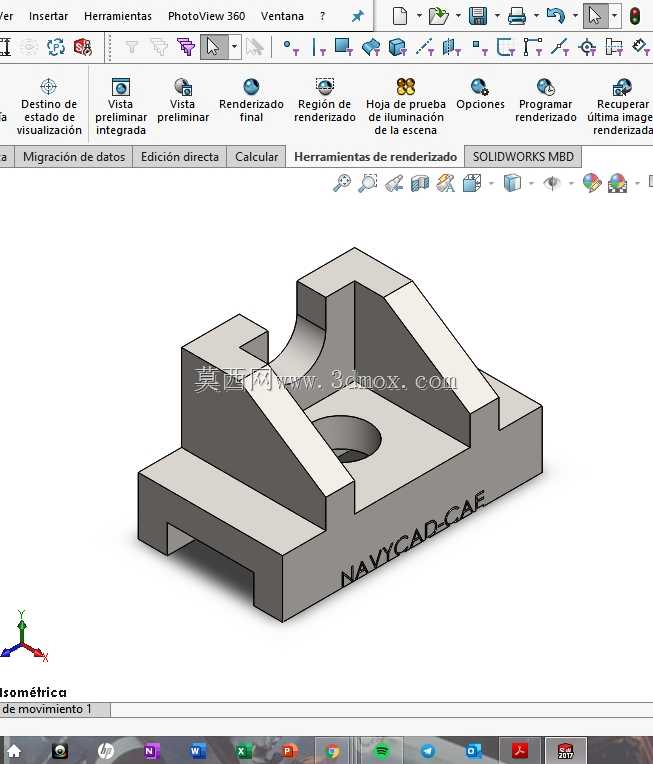The image size is (653, 764).
Task: Click the View orientation cube icon
Action: (472, 183)
